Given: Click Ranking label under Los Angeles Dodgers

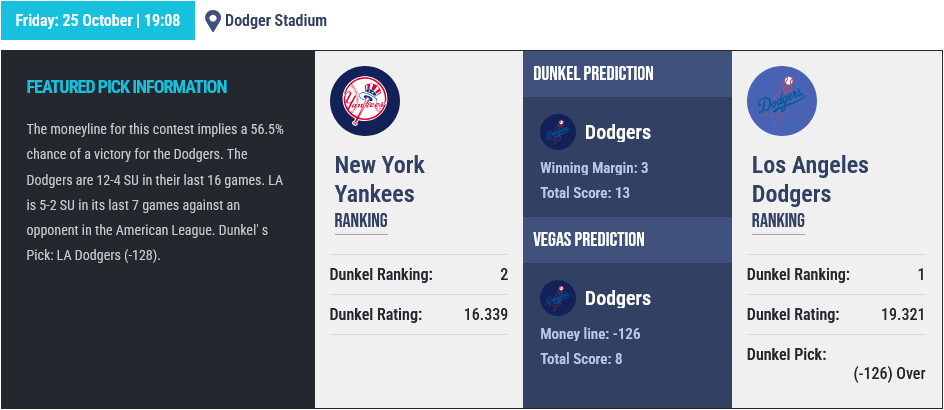Looking at the screenshot, I should 778,221.
